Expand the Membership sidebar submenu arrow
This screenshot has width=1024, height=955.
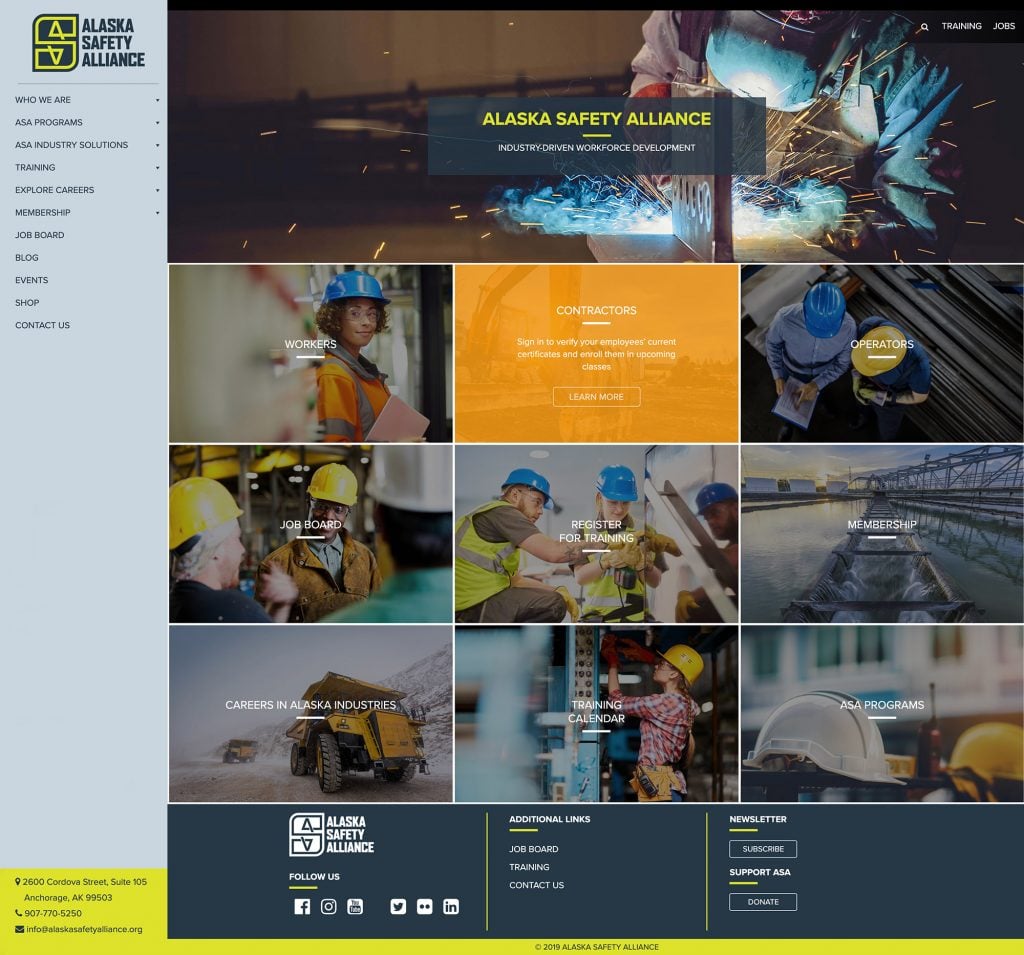[157, 213]
